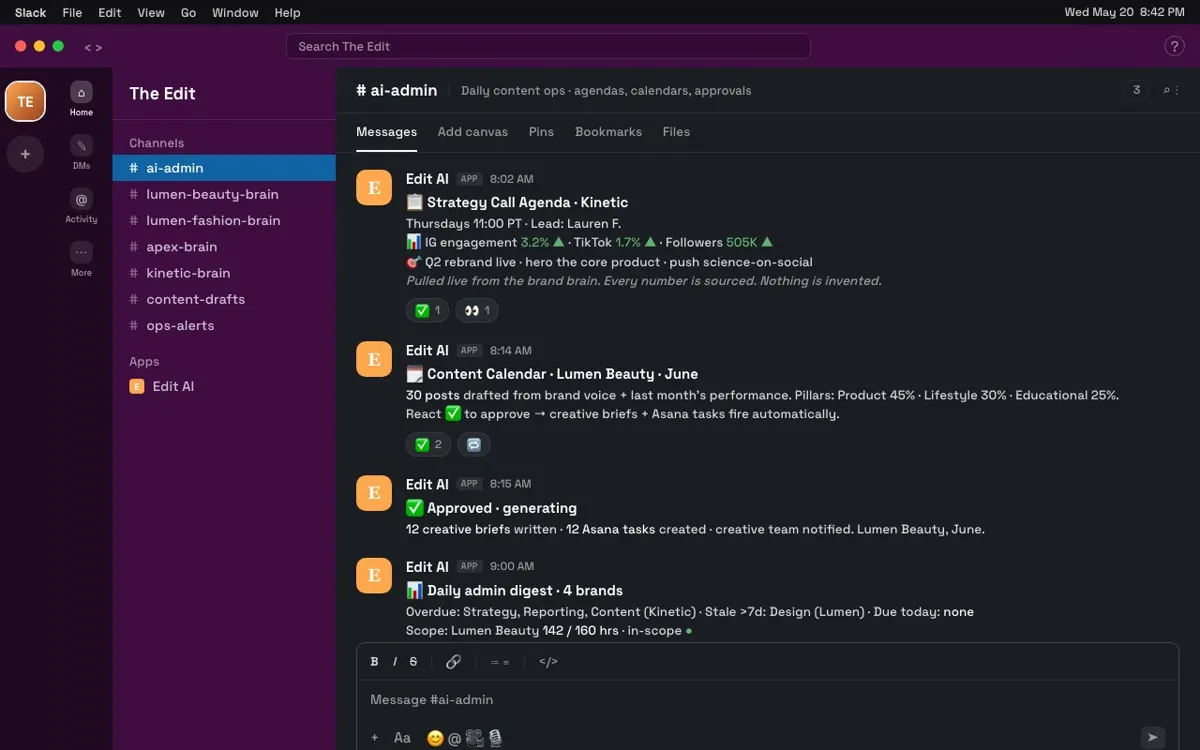The image size is (1200, 750).
Task: Record a video clip in composer
Action: pos(474,738)
